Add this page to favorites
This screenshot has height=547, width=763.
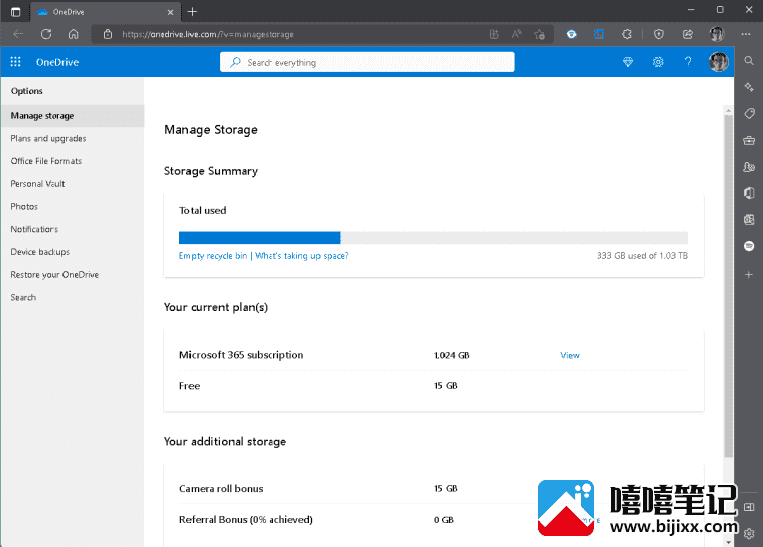(x=539, y=34)
